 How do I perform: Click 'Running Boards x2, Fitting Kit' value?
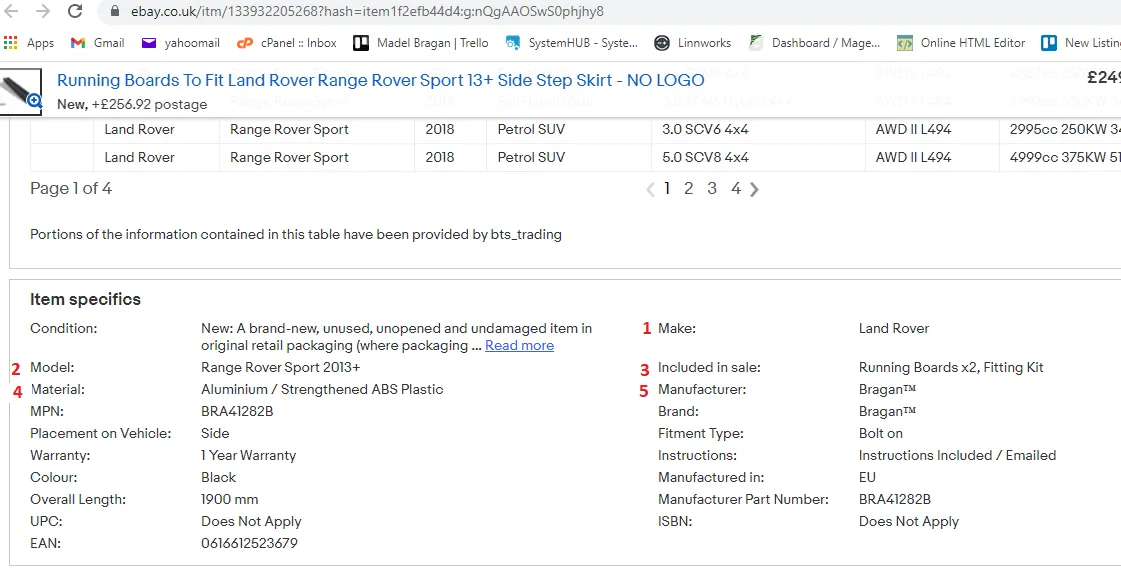coord(951,368)
